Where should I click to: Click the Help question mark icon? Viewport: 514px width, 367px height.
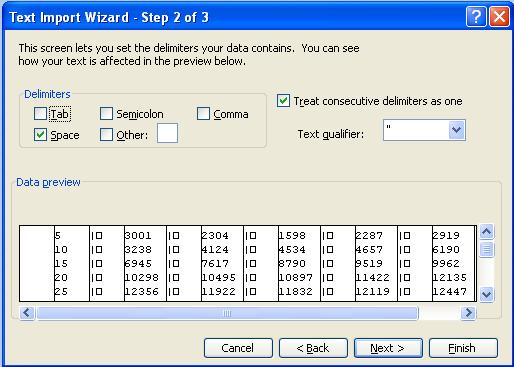[476, 16]
